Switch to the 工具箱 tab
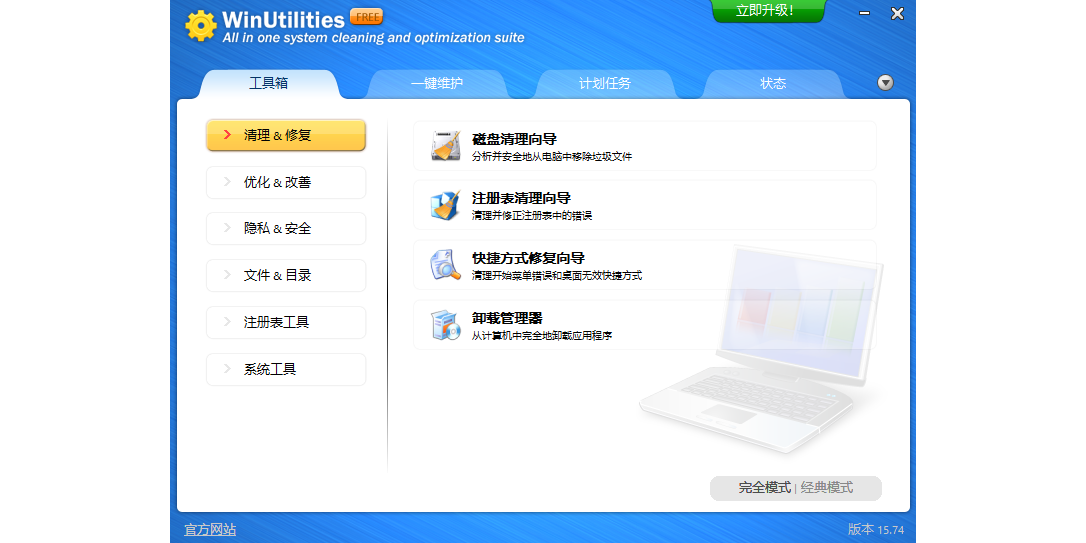1086x543 pixels. click(x=269, y=84)
